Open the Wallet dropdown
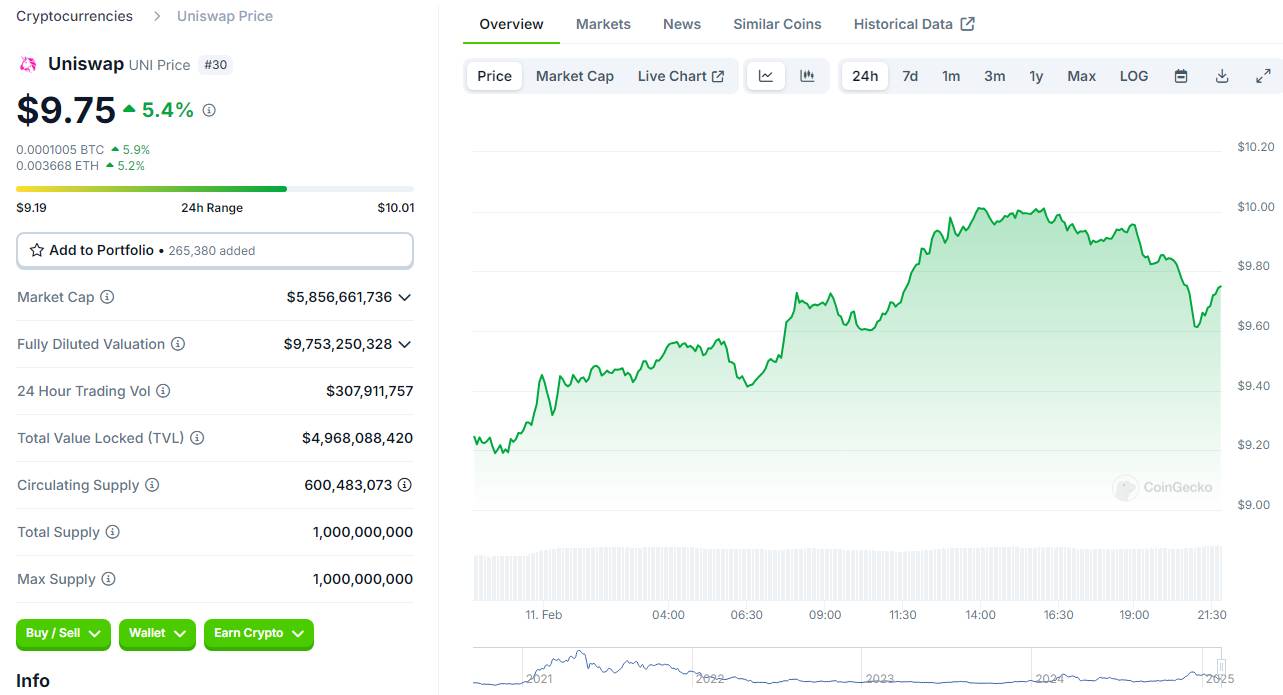This screenshot has width=1283, height=695. (x=157, y=634)
